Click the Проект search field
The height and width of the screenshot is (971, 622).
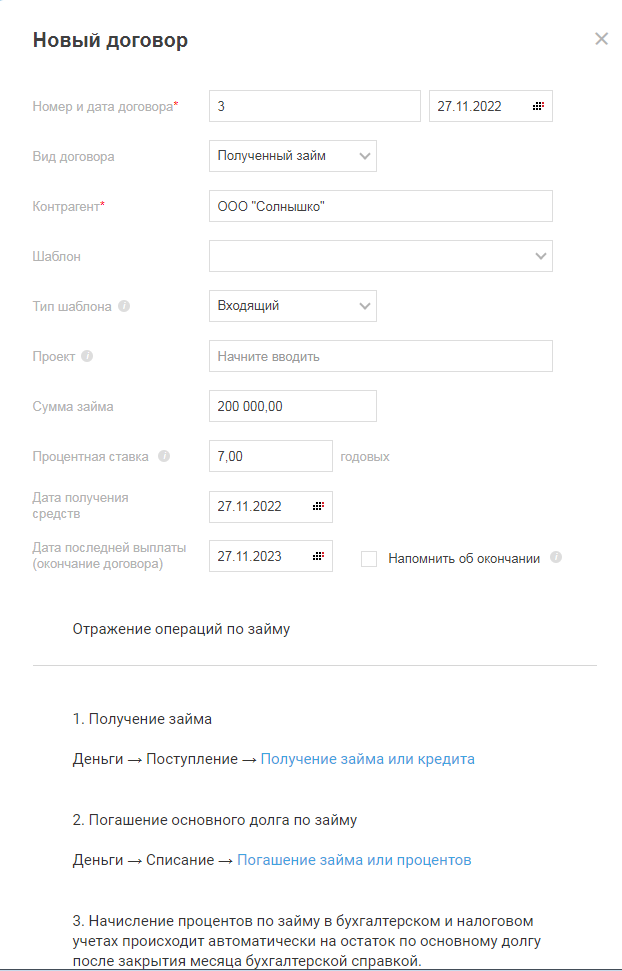tap(380, 356)
